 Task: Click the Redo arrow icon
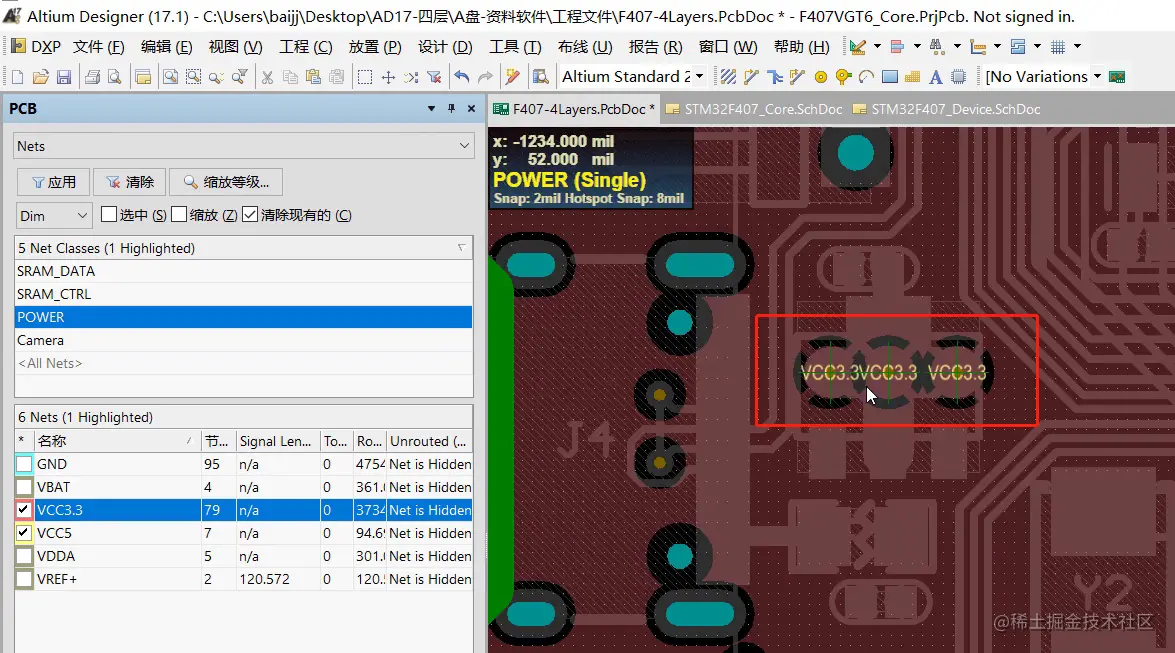coord(485,76)
